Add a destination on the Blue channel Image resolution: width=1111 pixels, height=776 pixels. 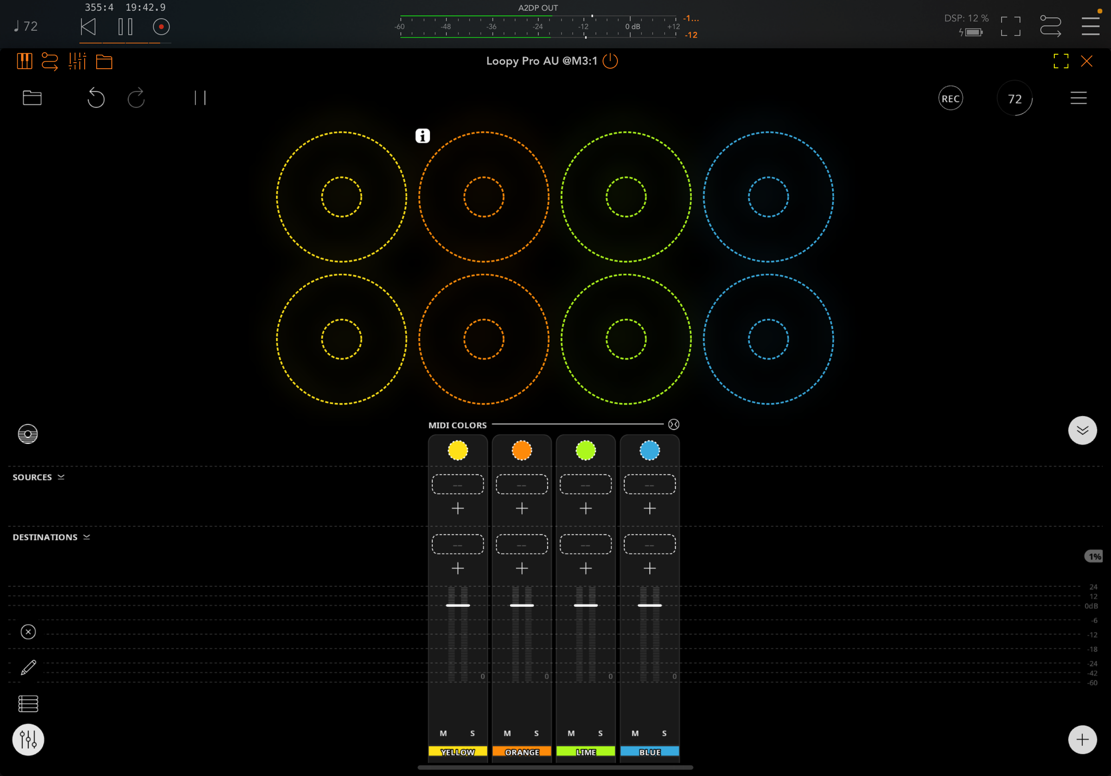(x=650, y=568)
